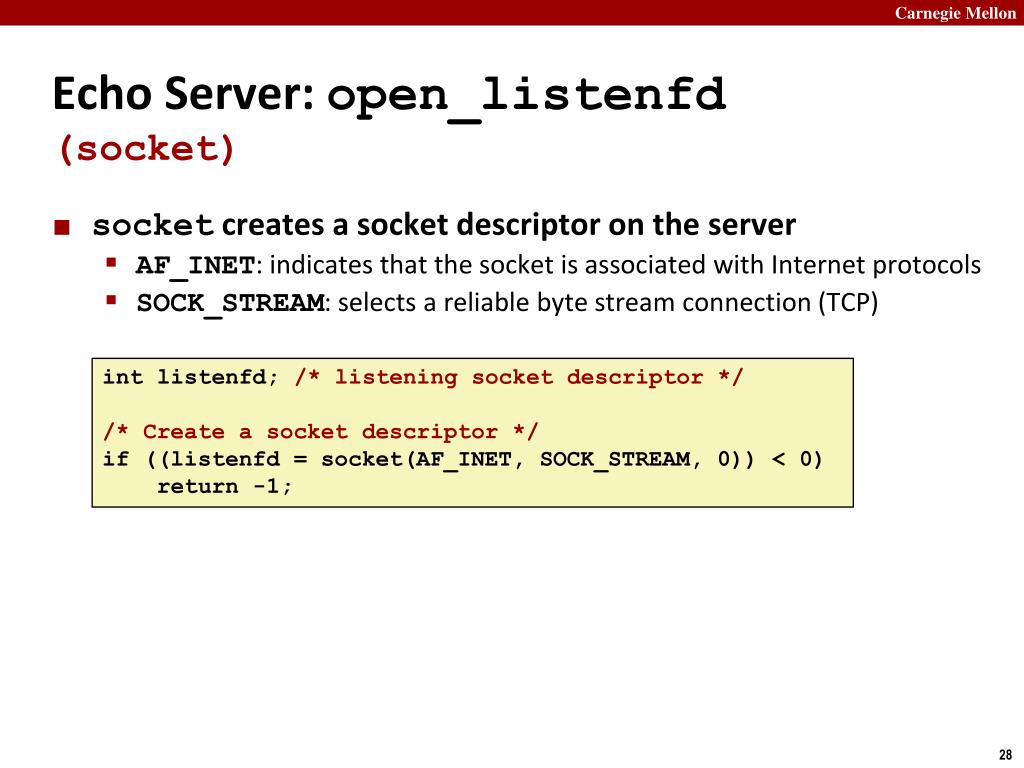1024x768 pixels.
Task: Click the small bullet beside AF_INET
Action: pos(112,263)
